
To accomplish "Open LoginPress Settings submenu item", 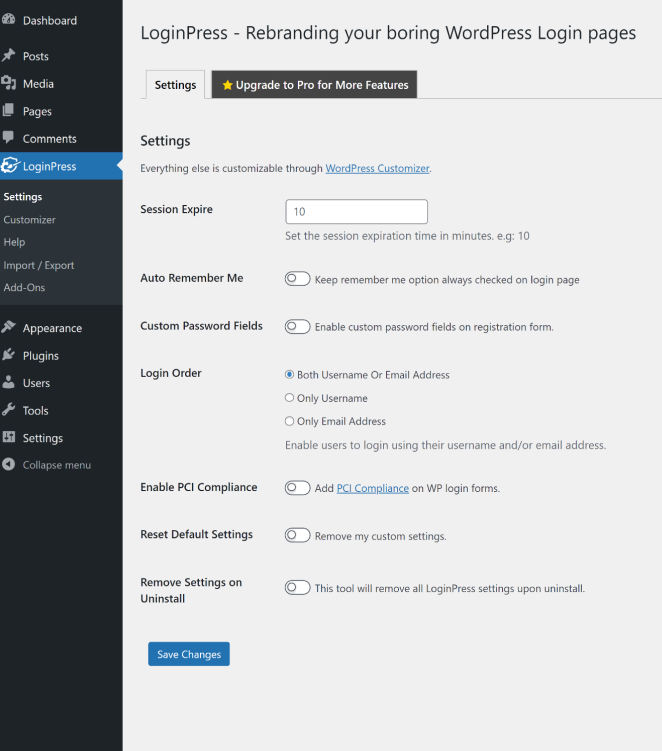I will point(23,197).
